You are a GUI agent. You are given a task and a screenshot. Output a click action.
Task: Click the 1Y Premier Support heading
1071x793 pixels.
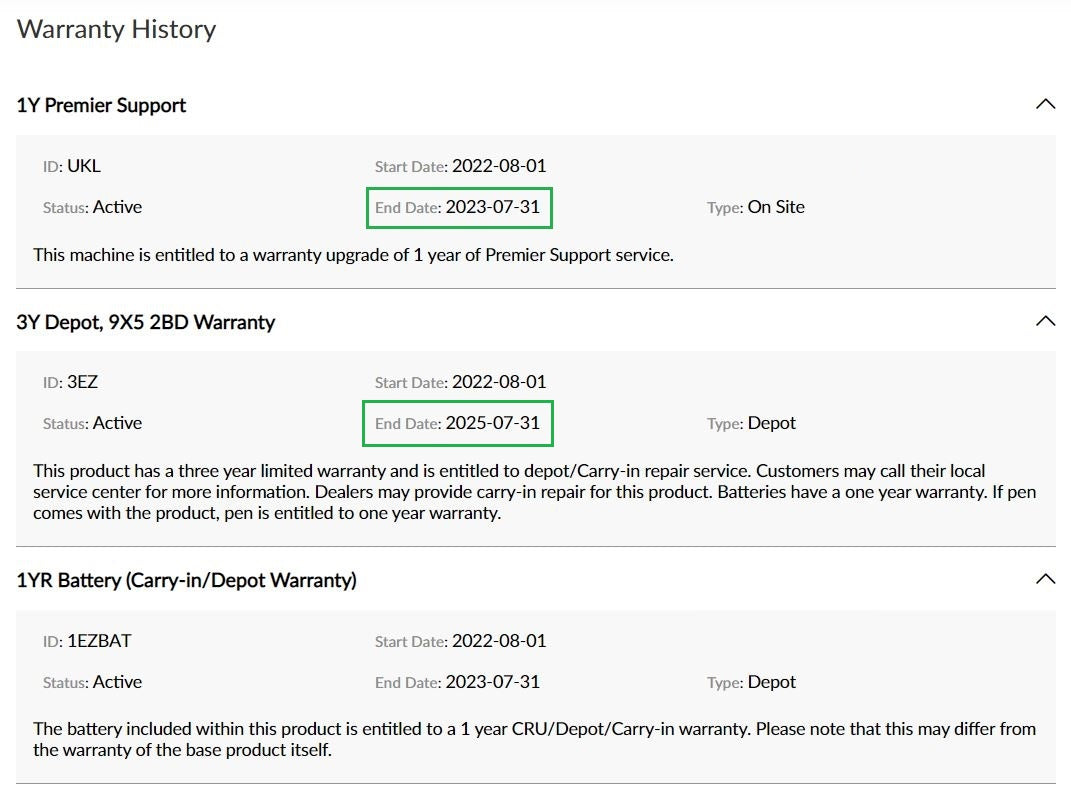pyautogui.click(x=101, y=105)
